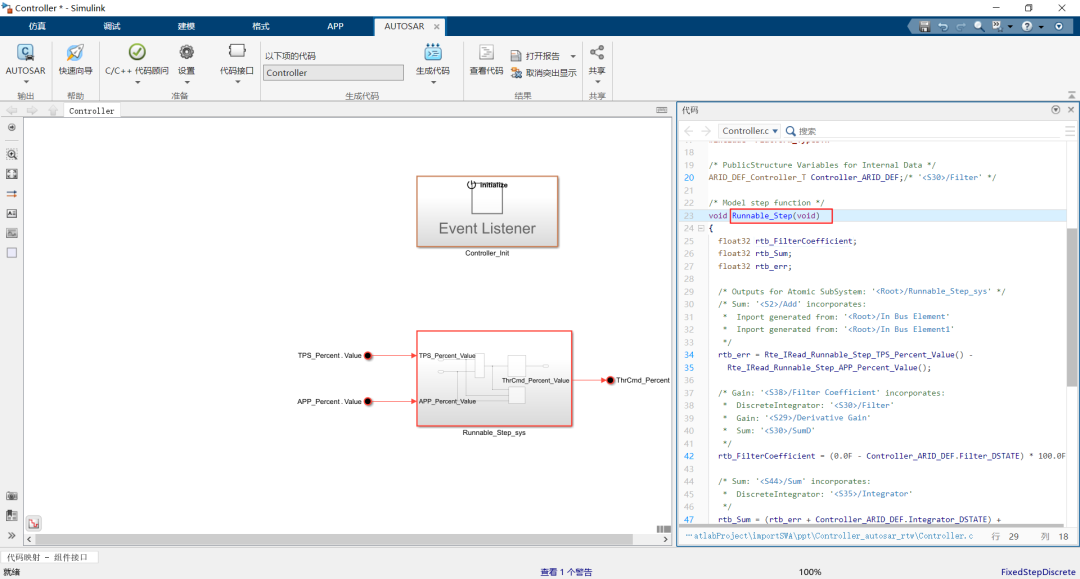Image resolution: width=1080 pixels, height=579 pixels.
Task: Expand the 打开报告 dropdown arrow
Action: click(573, 56)
